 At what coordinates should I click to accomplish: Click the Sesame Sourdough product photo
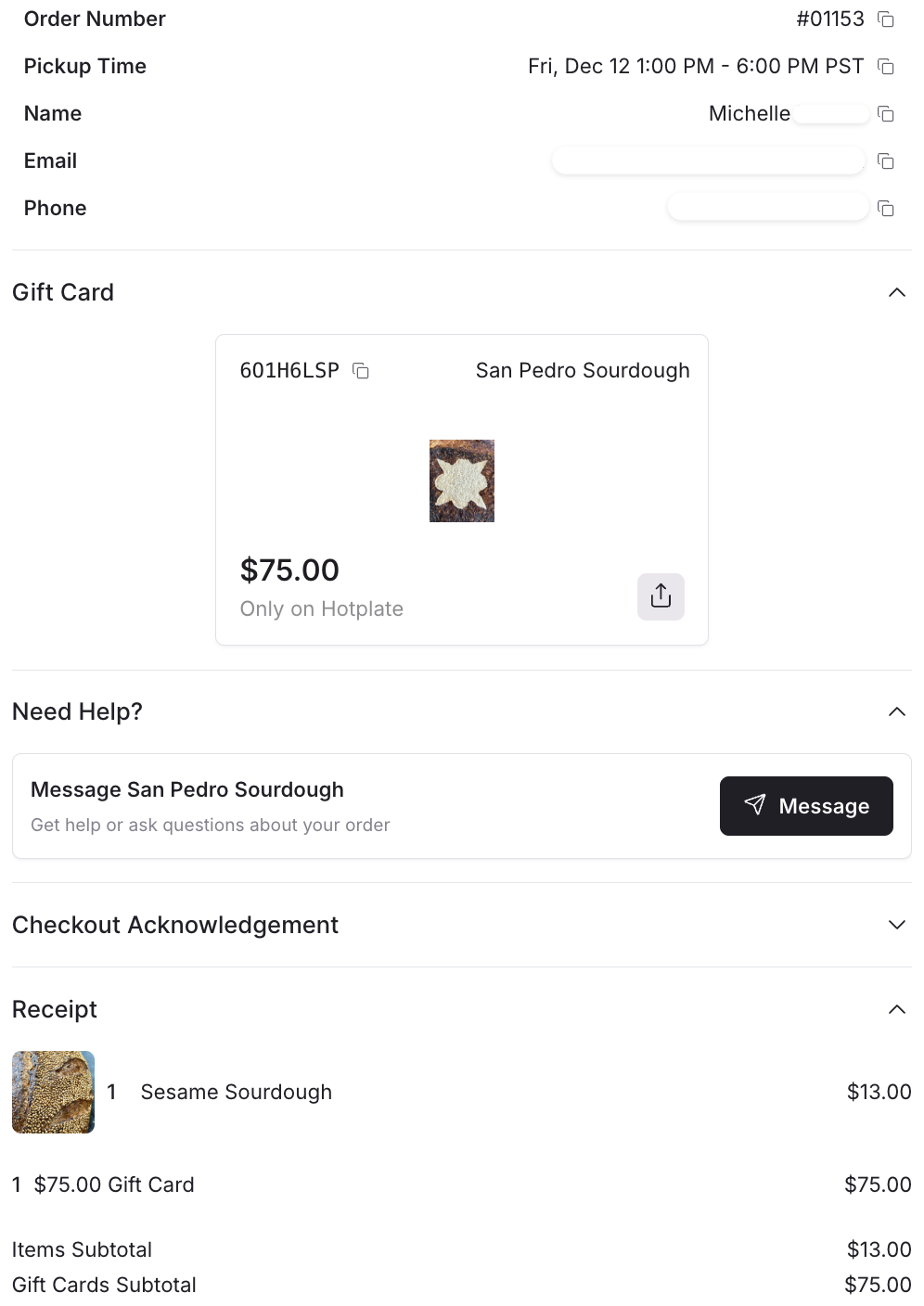coord(53,1092)
